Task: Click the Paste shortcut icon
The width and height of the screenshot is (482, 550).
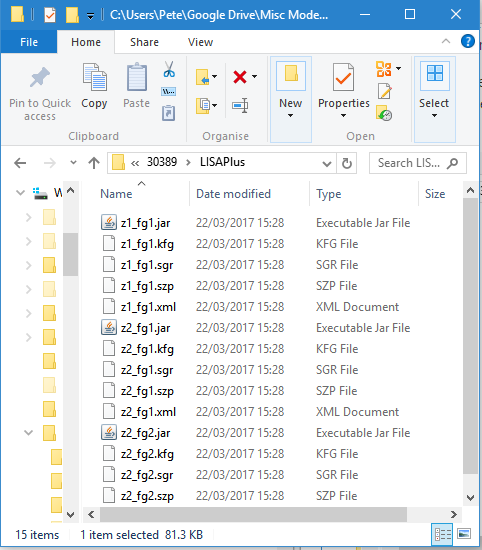Action: [x=169, y=113]
